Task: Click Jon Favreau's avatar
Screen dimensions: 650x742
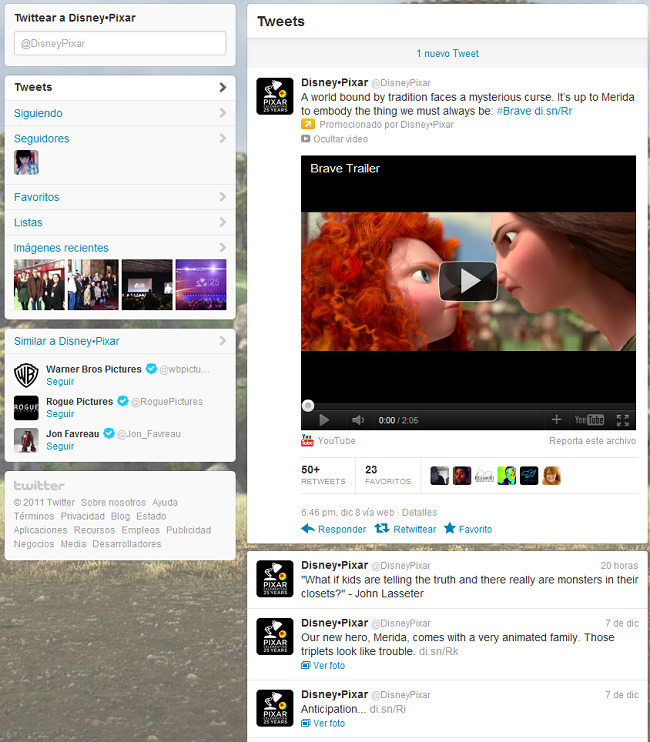Action: 26,440
